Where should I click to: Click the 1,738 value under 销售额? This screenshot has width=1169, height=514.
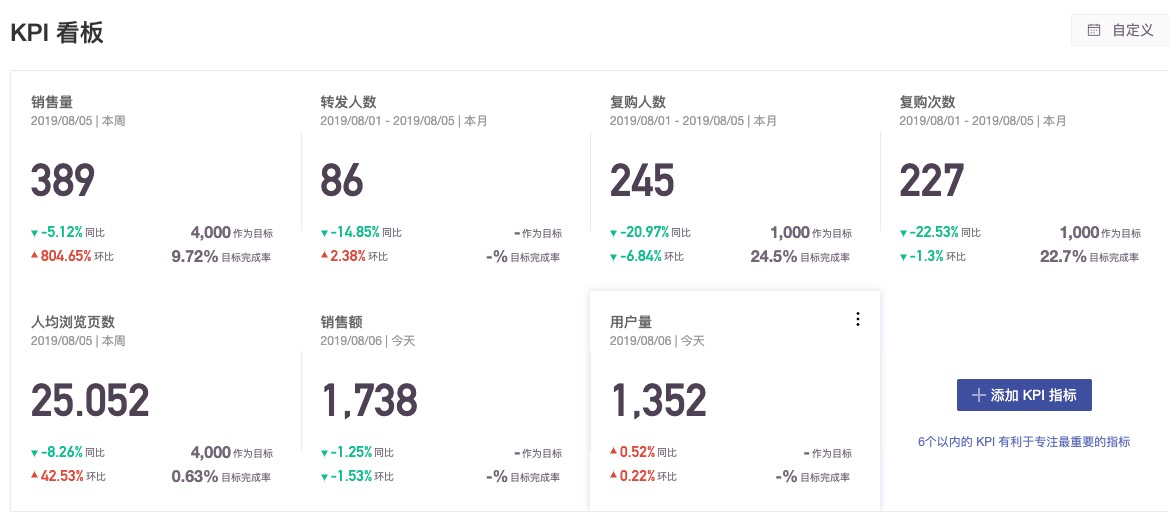pyautogui.click(x=369, y=400)
